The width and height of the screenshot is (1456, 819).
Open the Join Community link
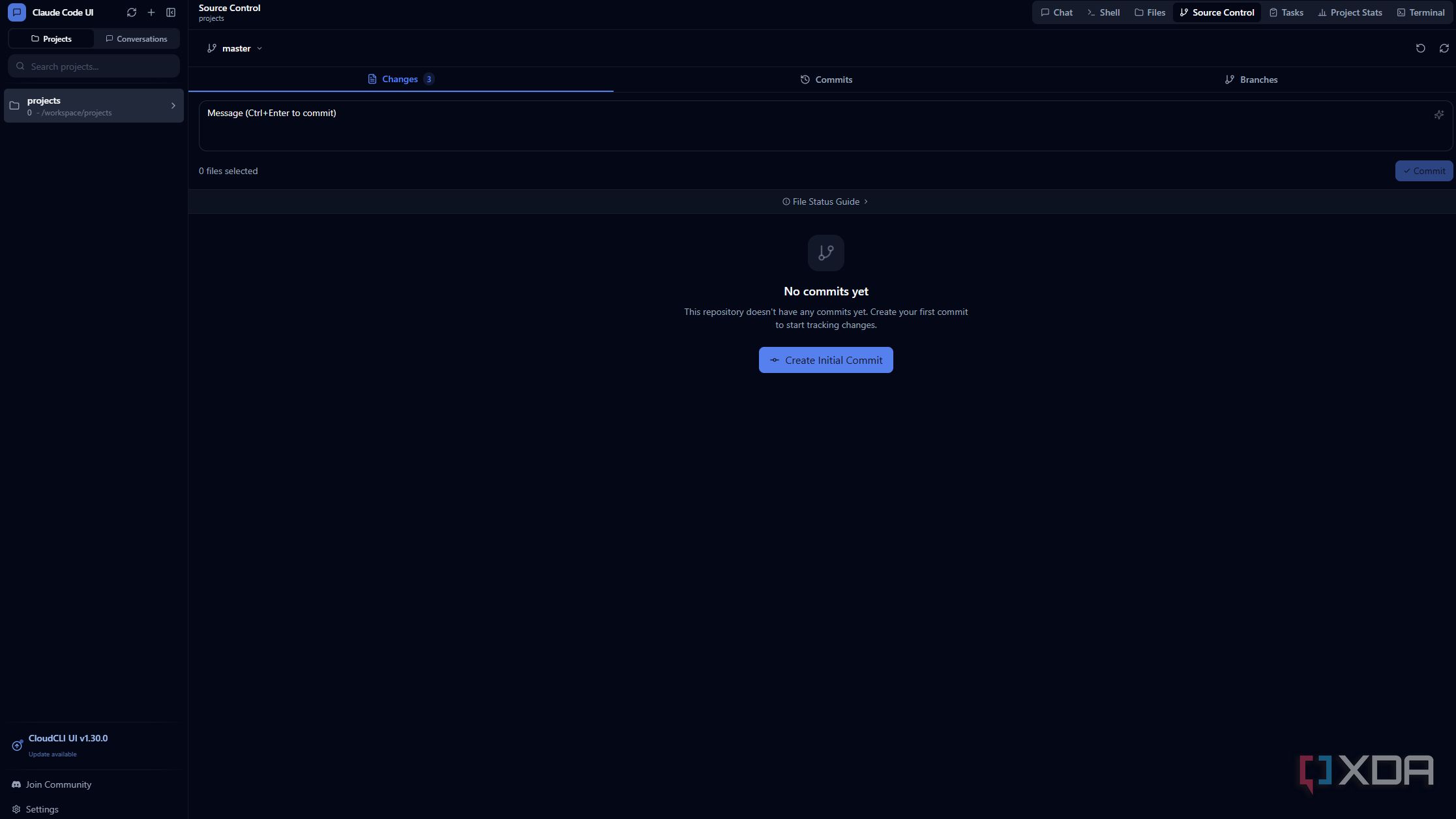click(52, 784)
